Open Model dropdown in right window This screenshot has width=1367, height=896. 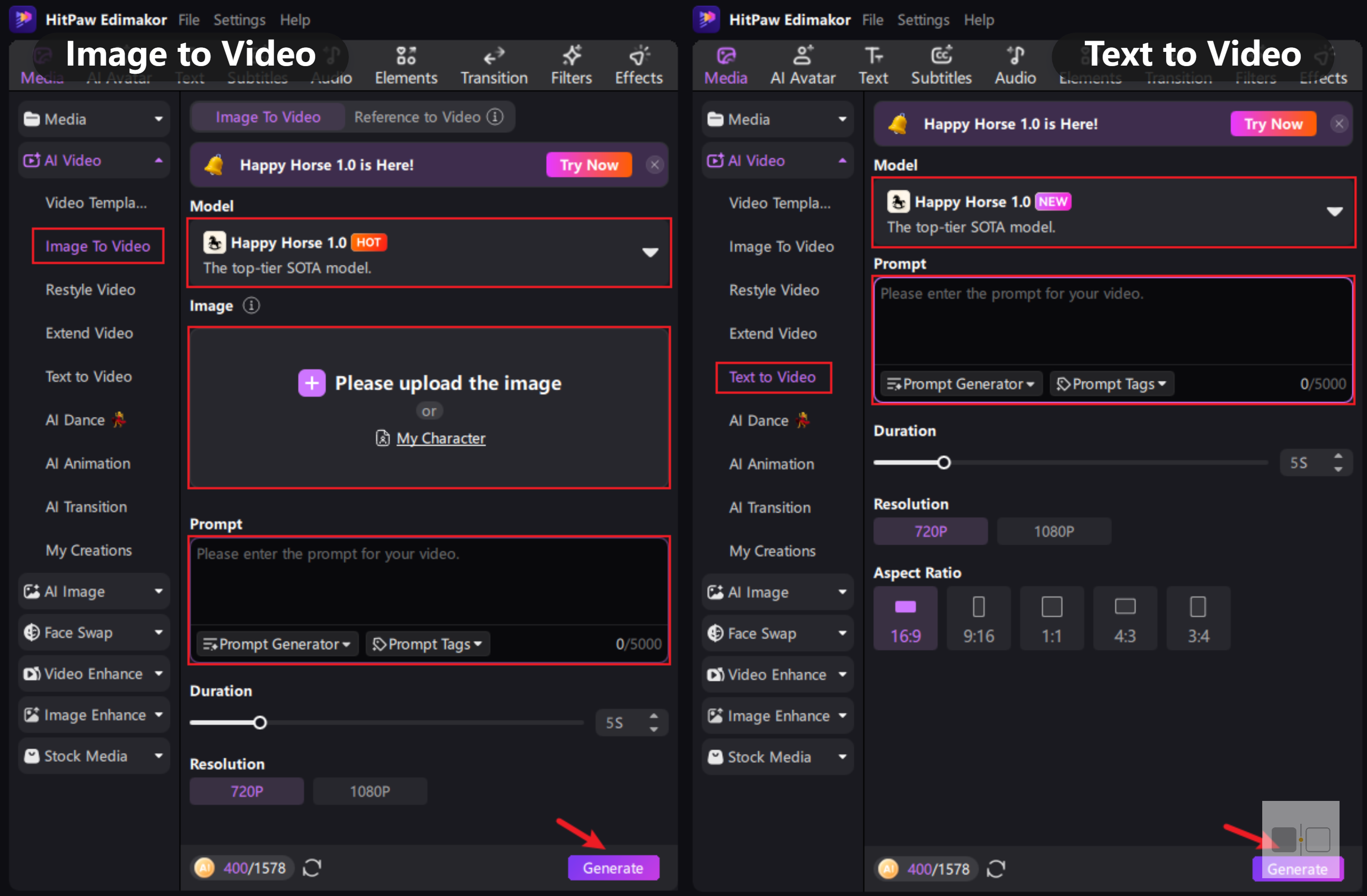(x=1113, y=212)
